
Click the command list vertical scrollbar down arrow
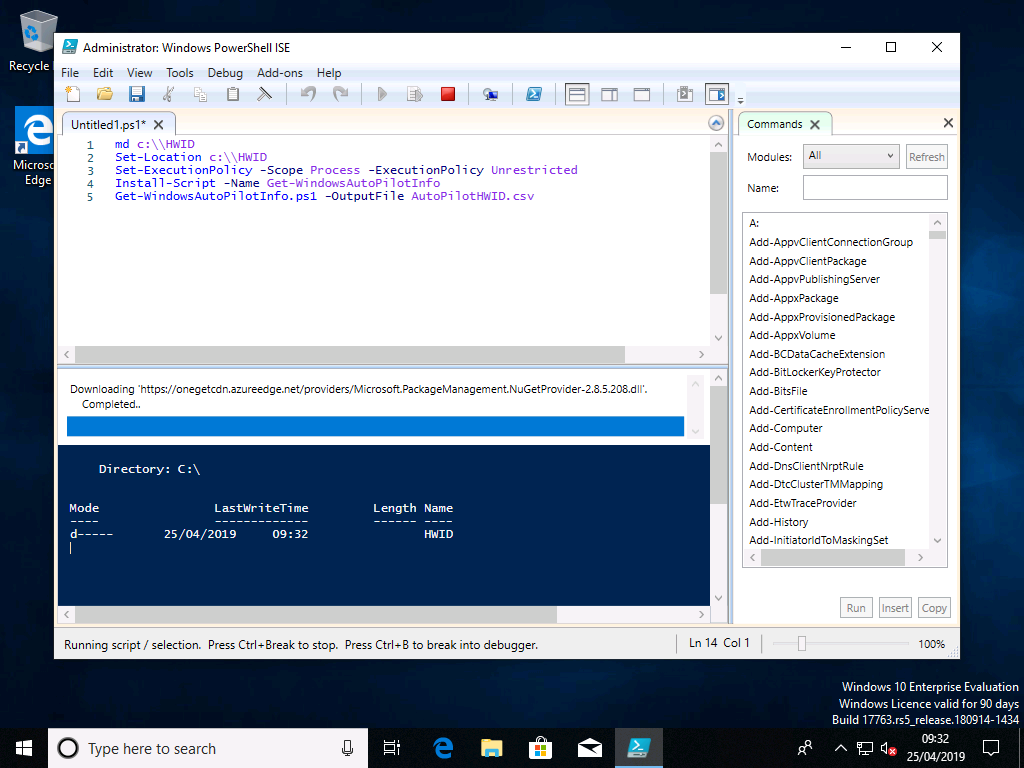click(x=937, y=541)
